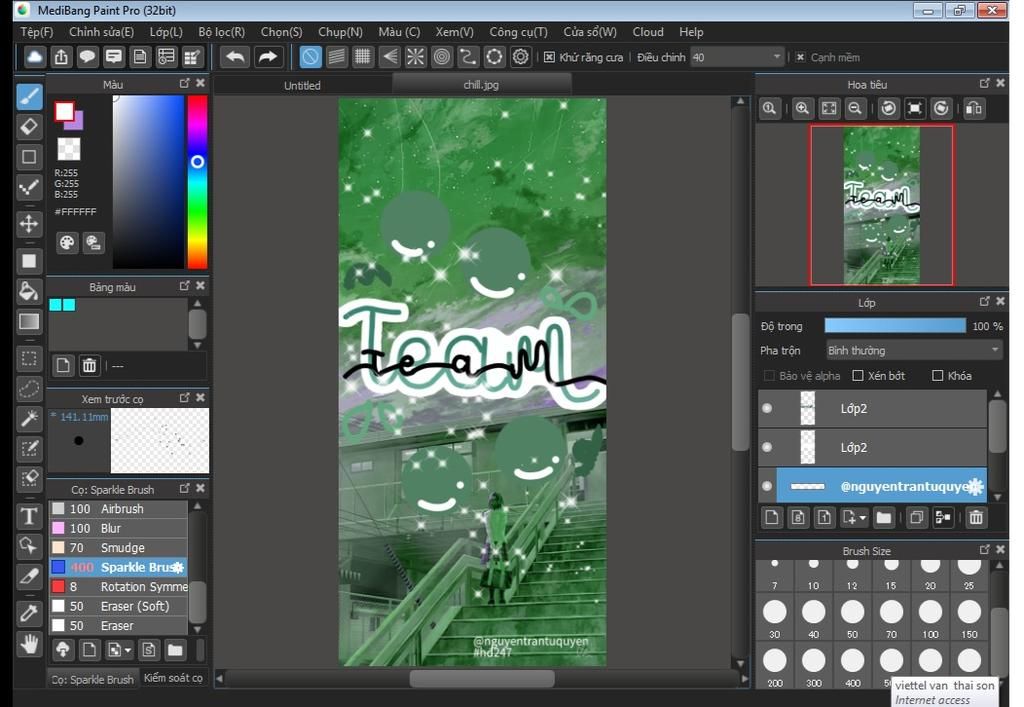
Task: Click the rainbow hue bar
Action: pos(197,182)
